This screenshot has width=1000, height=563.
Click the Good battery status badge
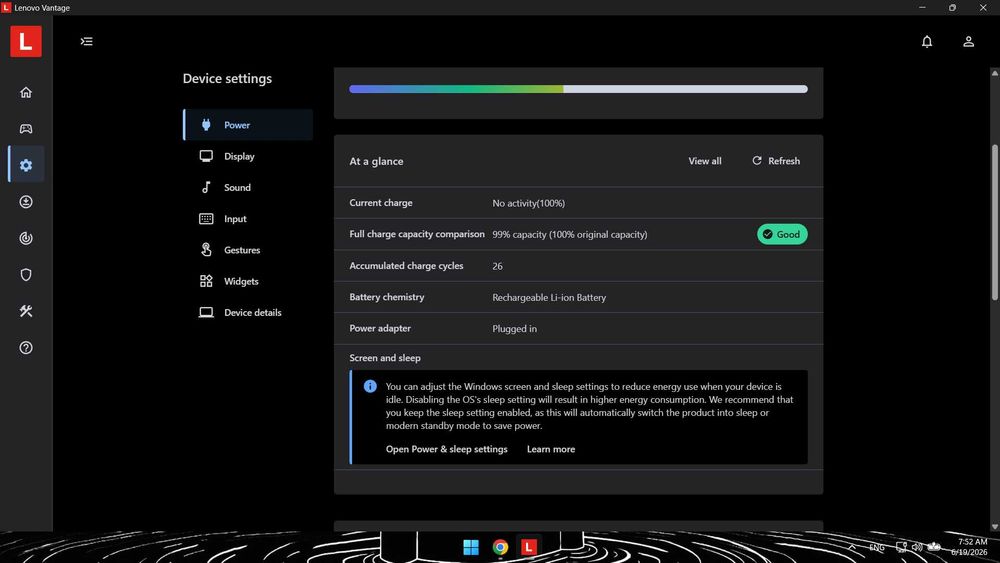pos(782,234)
